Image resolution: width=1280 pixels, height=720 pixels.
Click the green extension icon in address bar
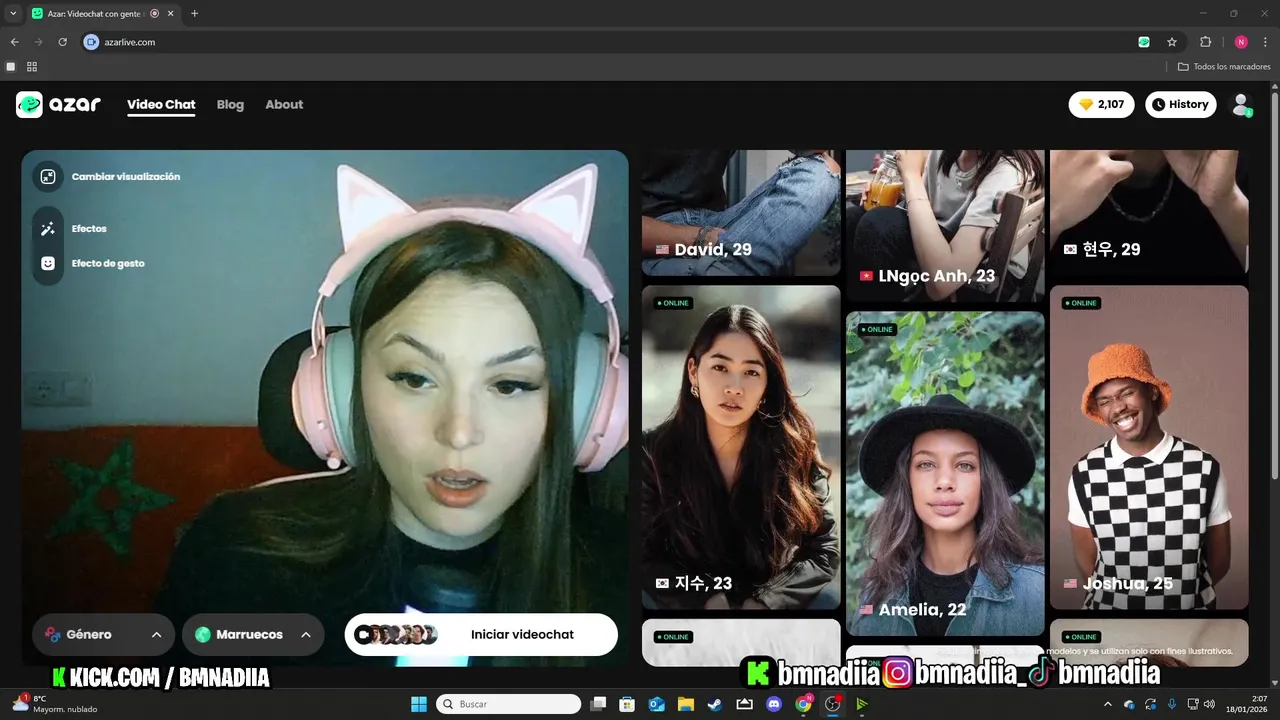(1144, 42)
